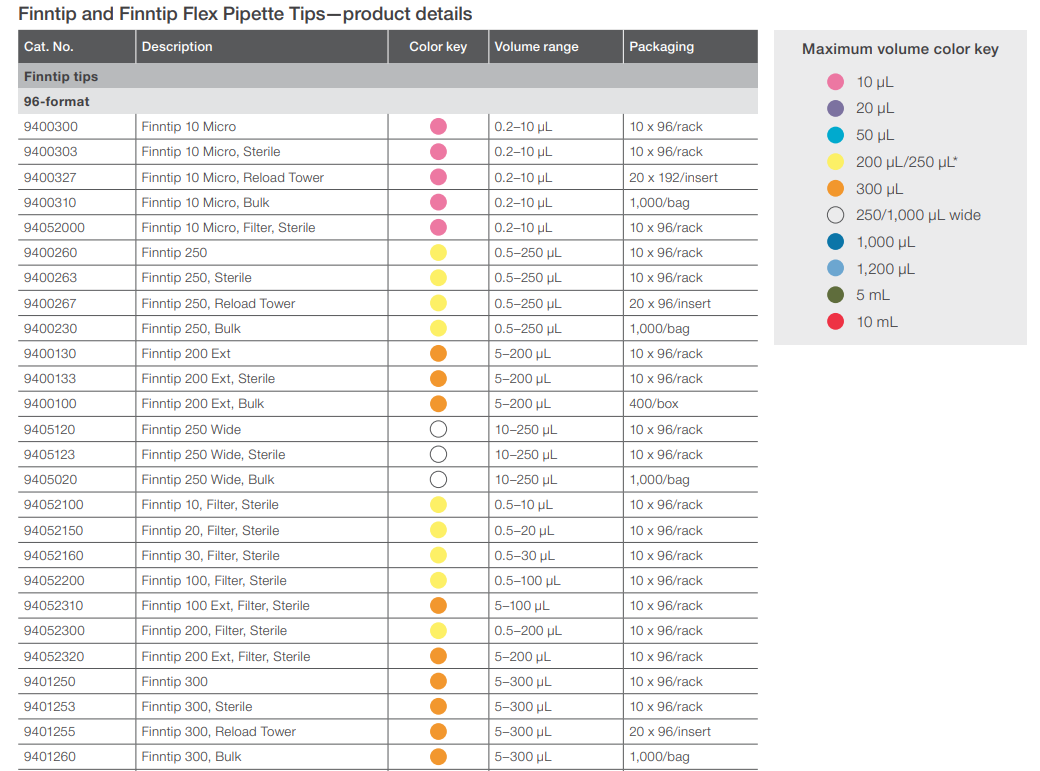1040x771 pixels.
Task: Click the light blue 1,200 µL legend swatch
Action: (835, 268)
